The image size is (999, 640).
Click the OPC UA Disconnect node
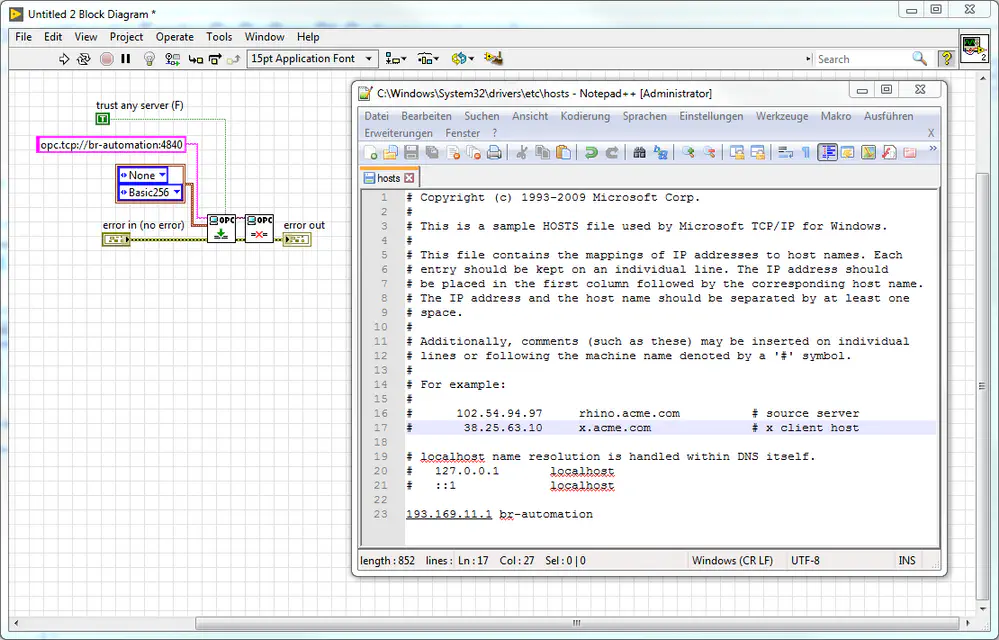(x=259, y=227)
